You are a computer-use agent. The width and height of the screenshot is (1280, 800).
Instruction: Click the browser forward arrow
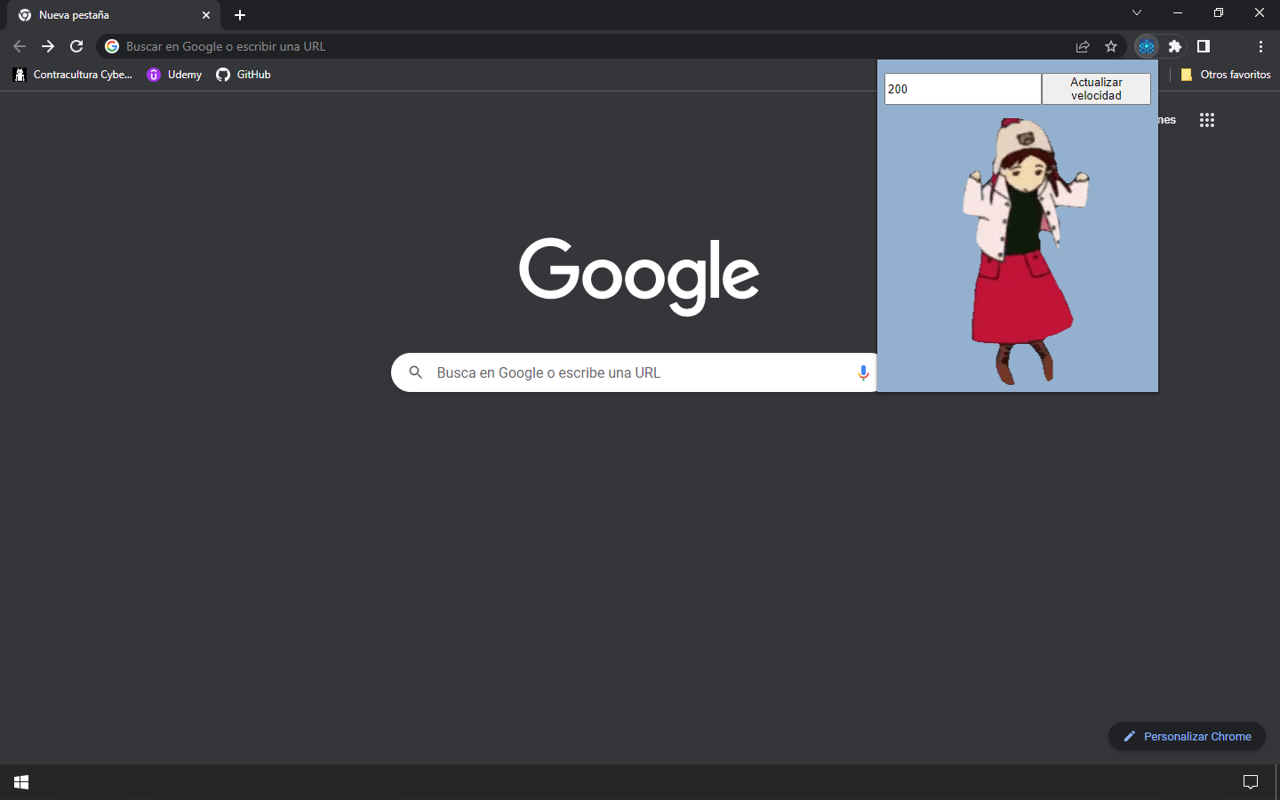click(48, 46)
